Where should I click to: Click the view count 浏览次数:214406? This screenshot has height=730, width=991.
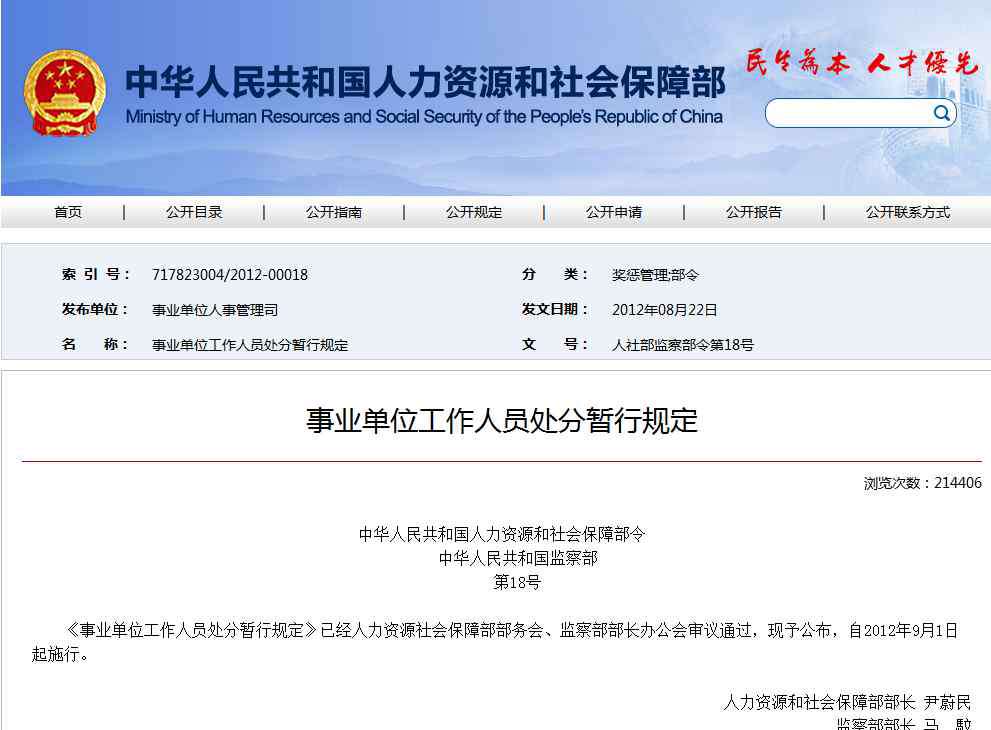tap(923, 483)
